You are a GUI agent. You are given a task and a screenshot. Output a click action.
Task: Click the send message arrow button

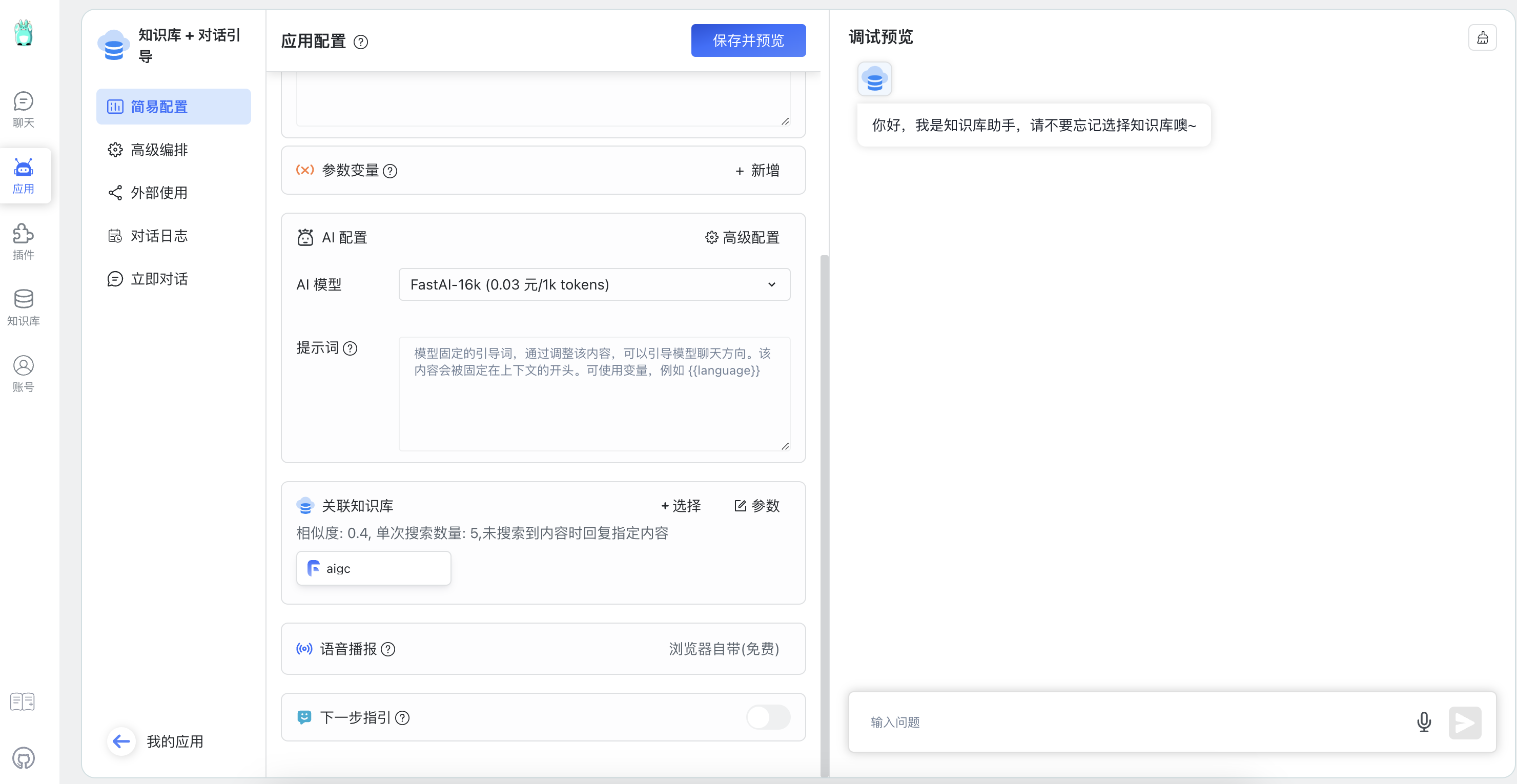coord(1465,722)
